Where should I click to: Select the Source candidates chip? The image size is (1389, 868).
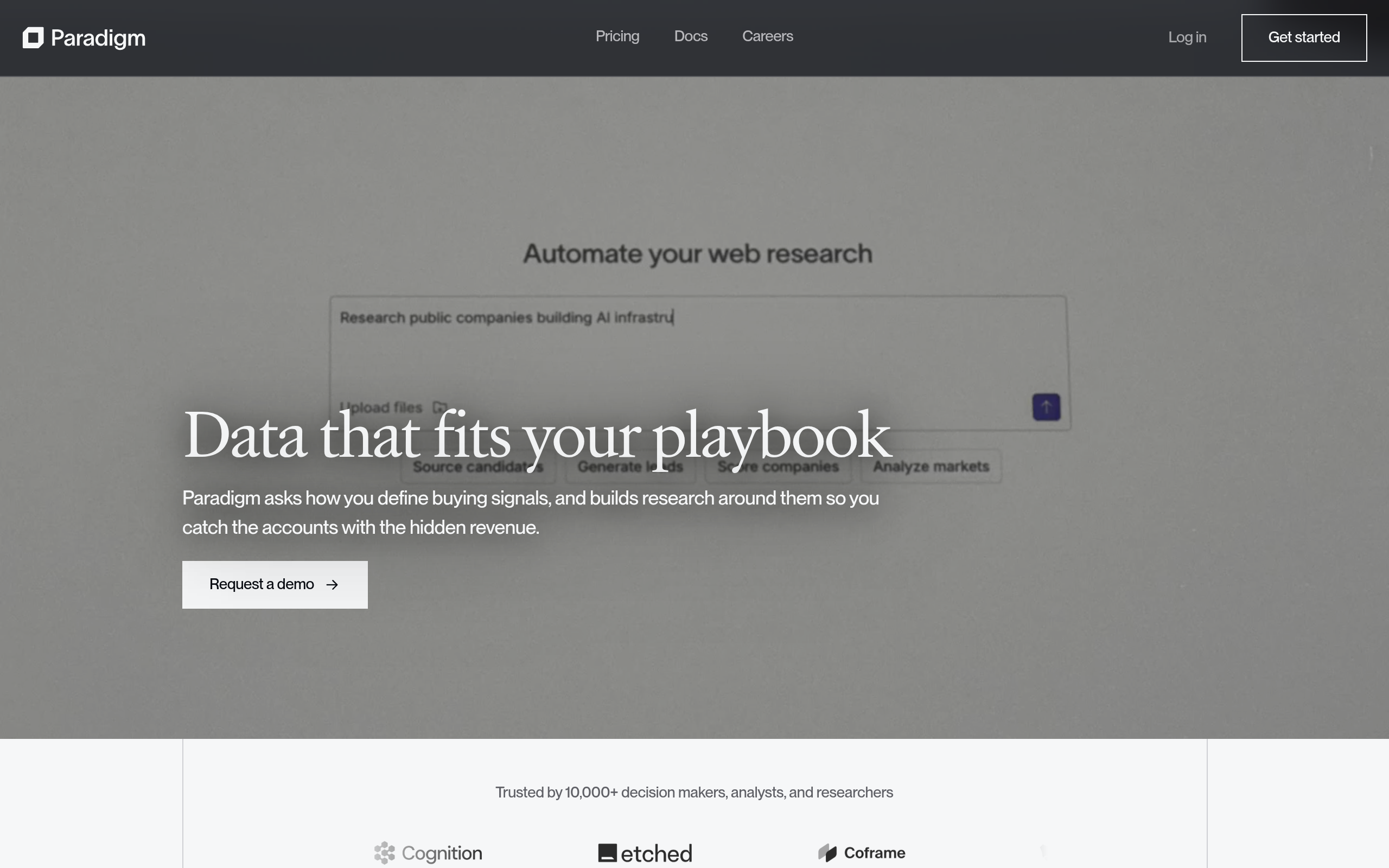coord(477,466)
